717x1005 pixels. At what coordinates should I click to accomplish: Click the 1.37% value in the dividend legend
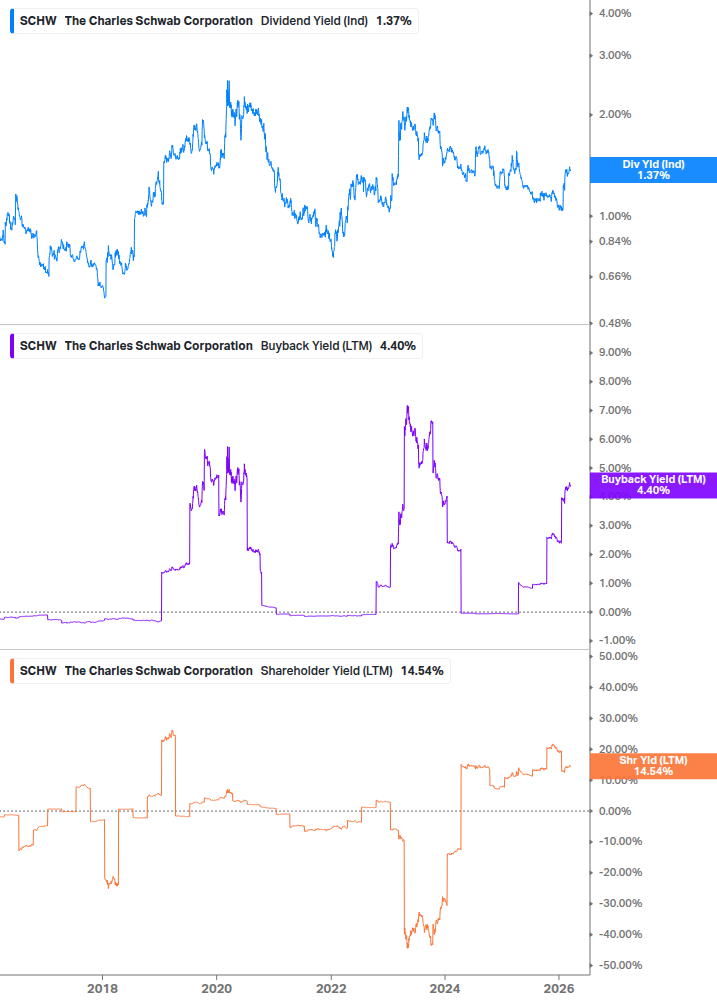click(x=393, y=21)
